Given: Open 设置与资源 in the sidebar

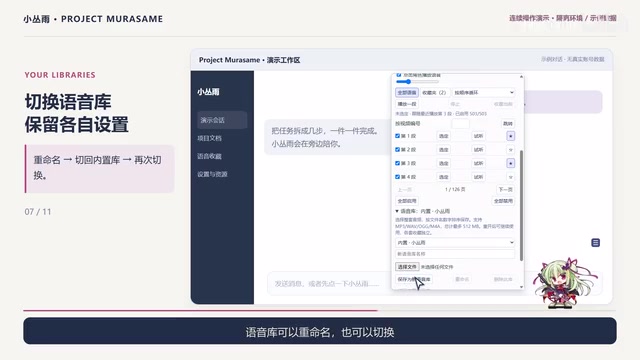Looking at the screenshot, I should 212,174.
